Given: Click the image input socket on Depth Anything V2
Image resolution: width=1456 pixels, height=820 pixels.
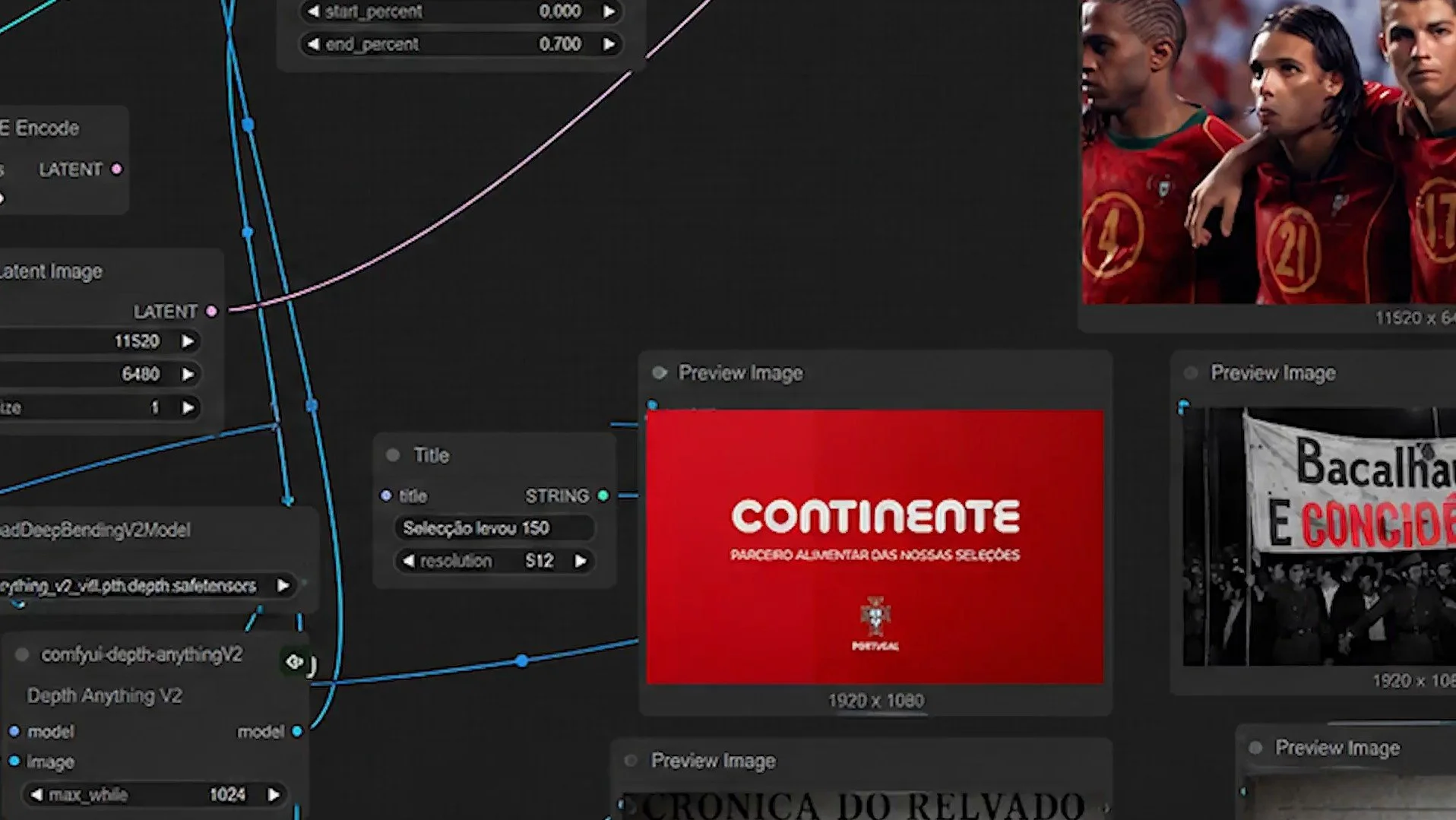Looking at the screenshot, I should tap(14, 761).
